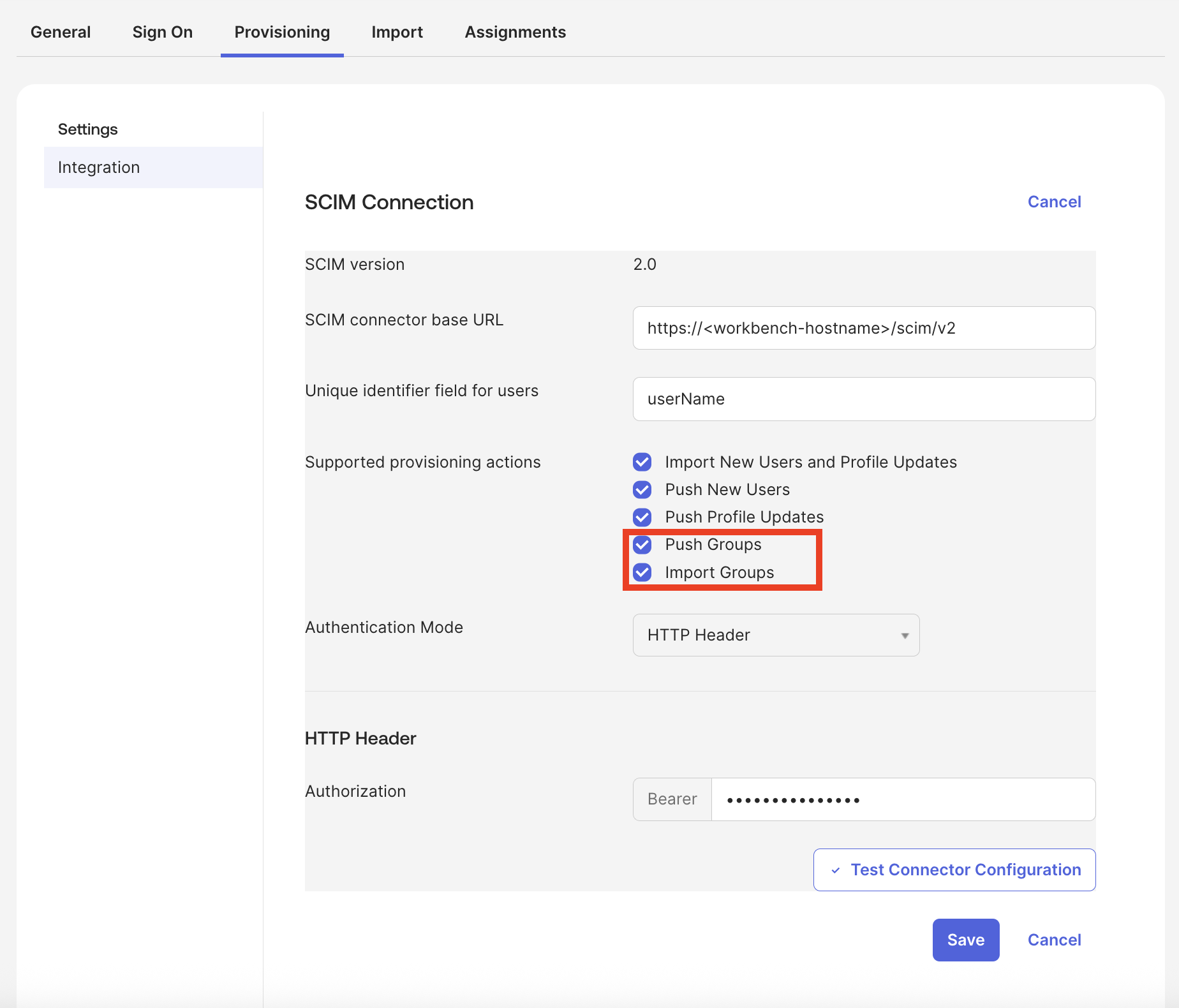Click Cancel beside the Save button

point(1054,940)
